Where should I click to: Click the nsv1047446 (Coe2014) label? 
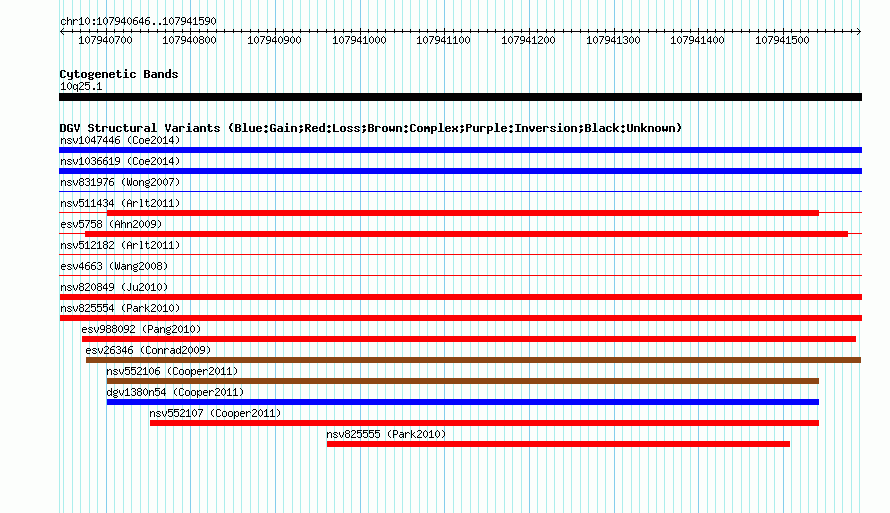[x=120, y=140]
